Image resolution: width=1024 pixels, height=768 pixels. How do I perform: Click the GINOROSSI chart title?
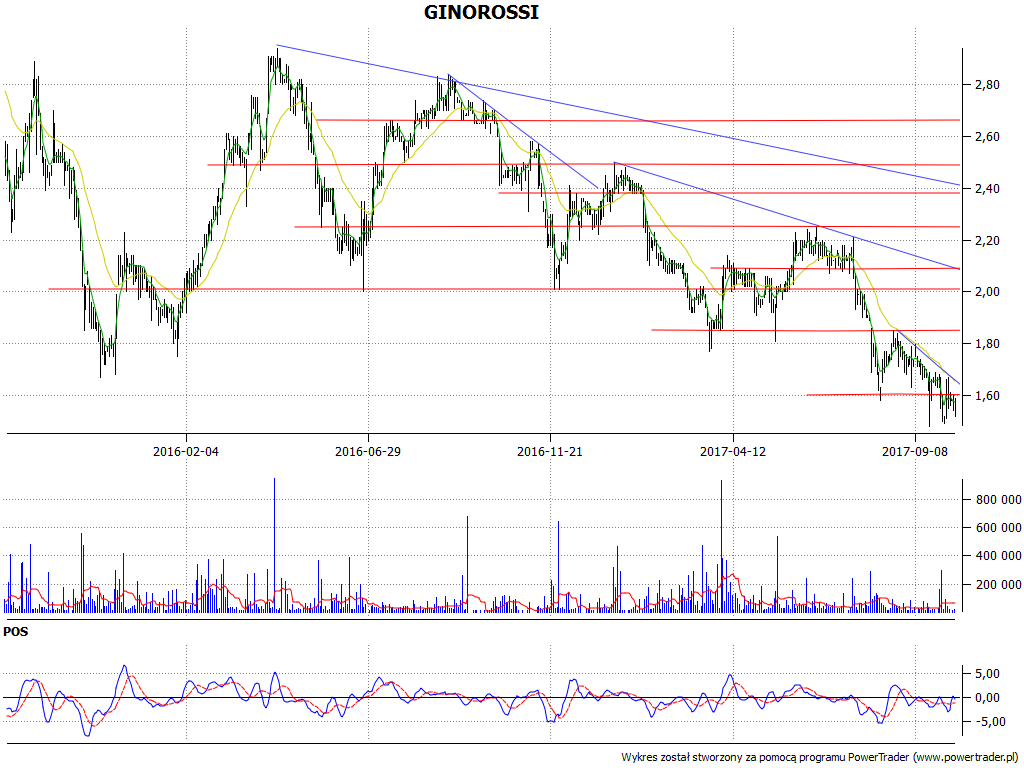pyautogui.click(x=481, y=12)
